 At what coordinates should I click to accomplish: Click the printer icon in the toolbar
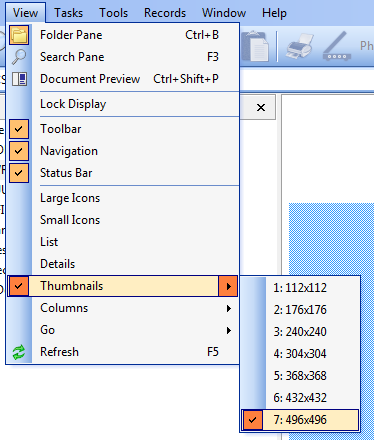[x=299, y=46]
